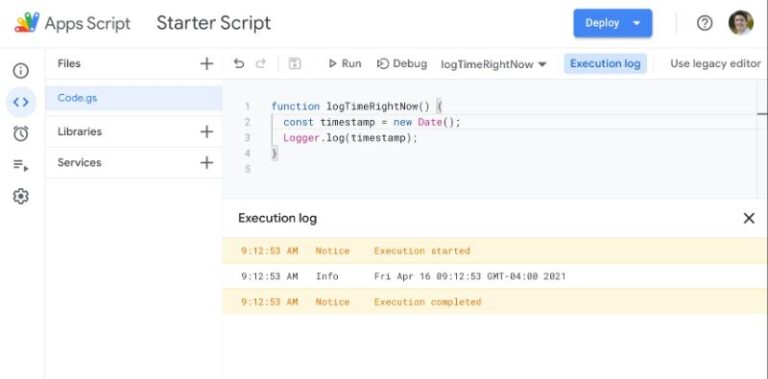This screenshot has height=379, width=768.
Task: Click the Starter Script project title
Action: (214, 23)
